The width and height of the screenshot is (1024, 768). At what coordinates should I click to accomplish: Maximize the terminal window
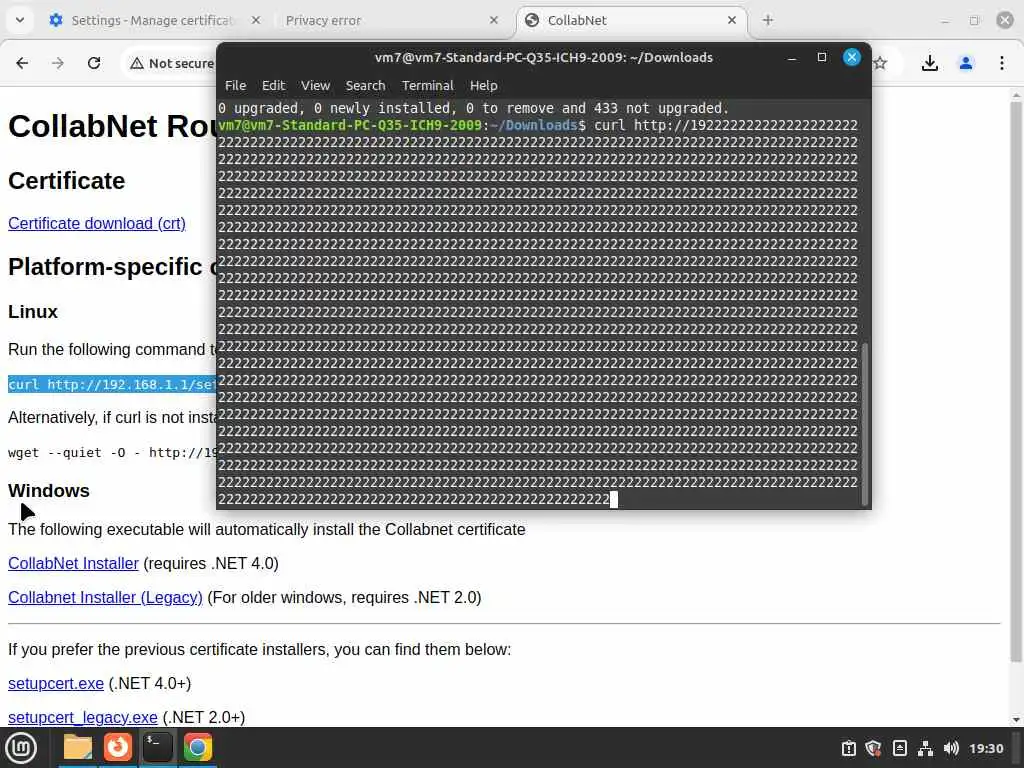click(x=822, y=57)
